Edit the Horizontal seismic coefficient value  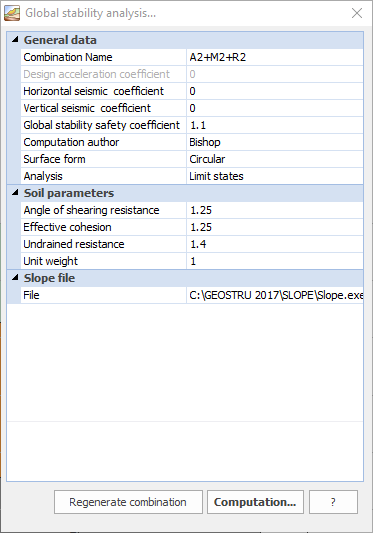click(275, 91)
